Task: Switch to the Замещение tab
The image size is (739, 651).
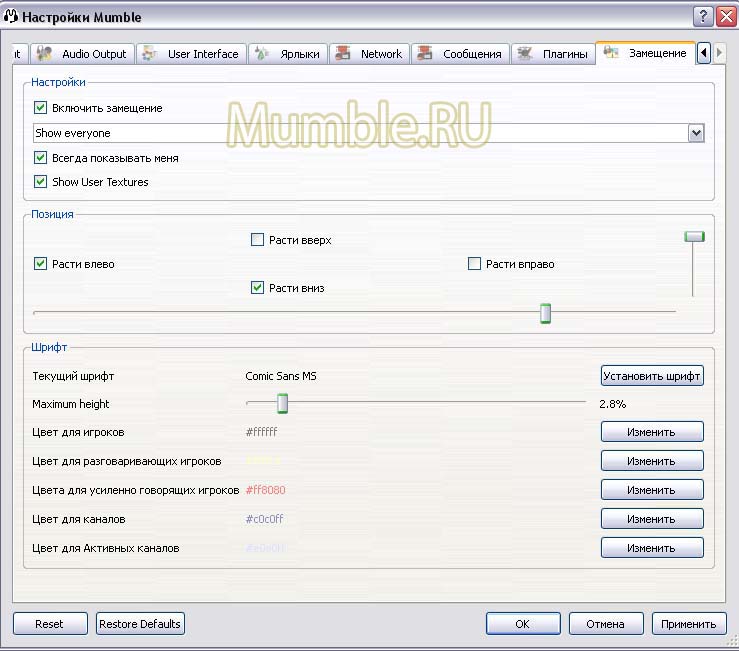Action: tap(646, 54)
